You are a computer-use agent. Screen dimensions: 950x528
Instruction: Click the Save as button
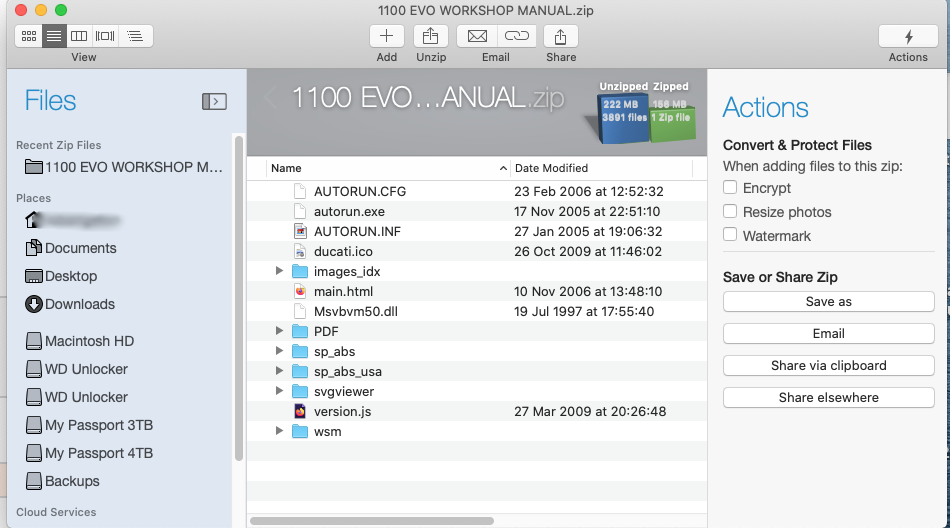click(x=828, y=301)
